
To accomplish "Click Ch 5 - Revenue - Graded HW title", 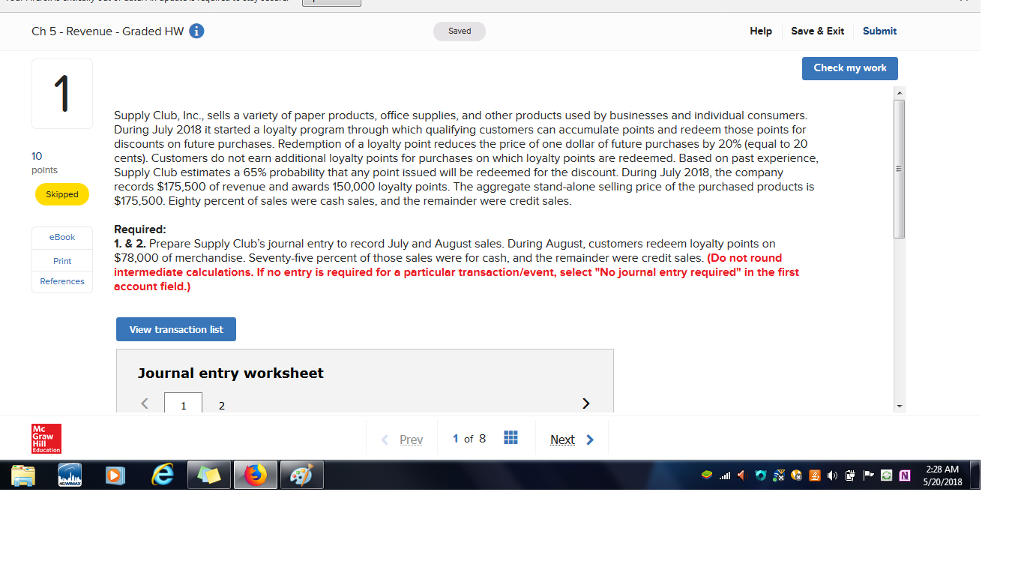I will pyautogui.click(x=108, y=31).
